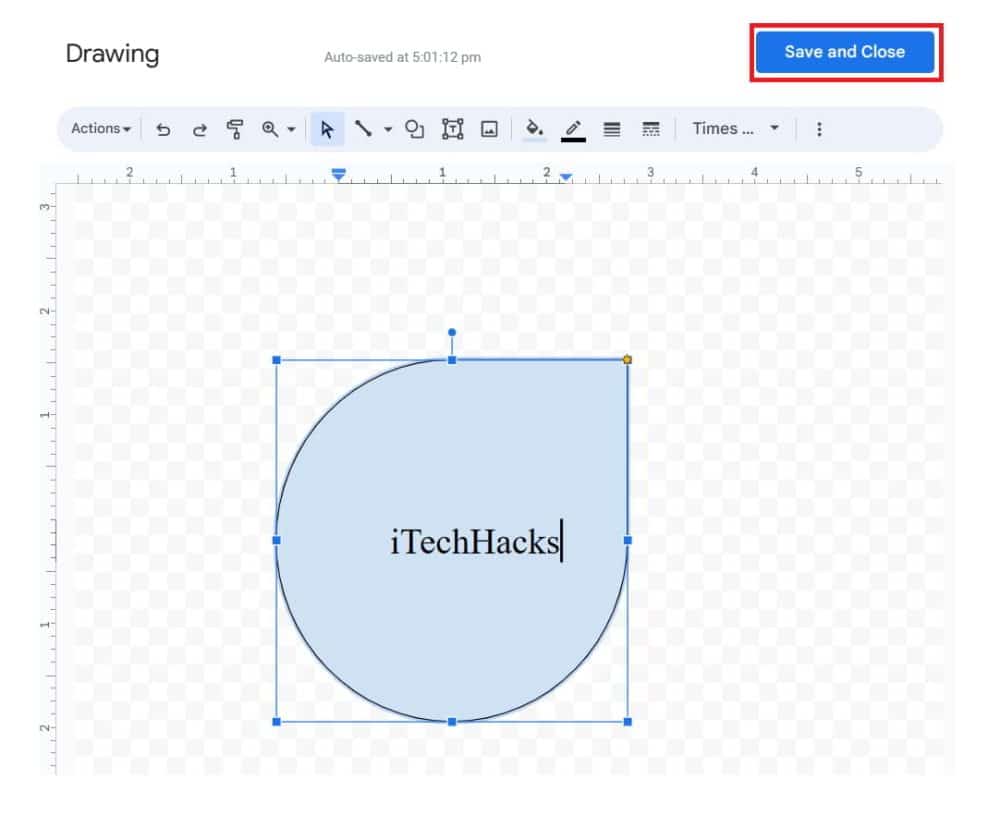Click the Redo icon

199,128
